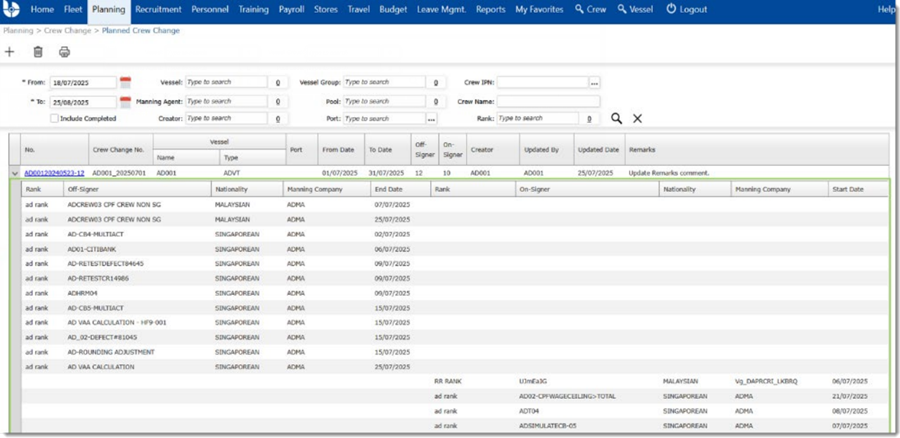This screenshot has height=438, width=900.
Task: Click the Crew Change breadcrumb link
Action: point(69,31)
